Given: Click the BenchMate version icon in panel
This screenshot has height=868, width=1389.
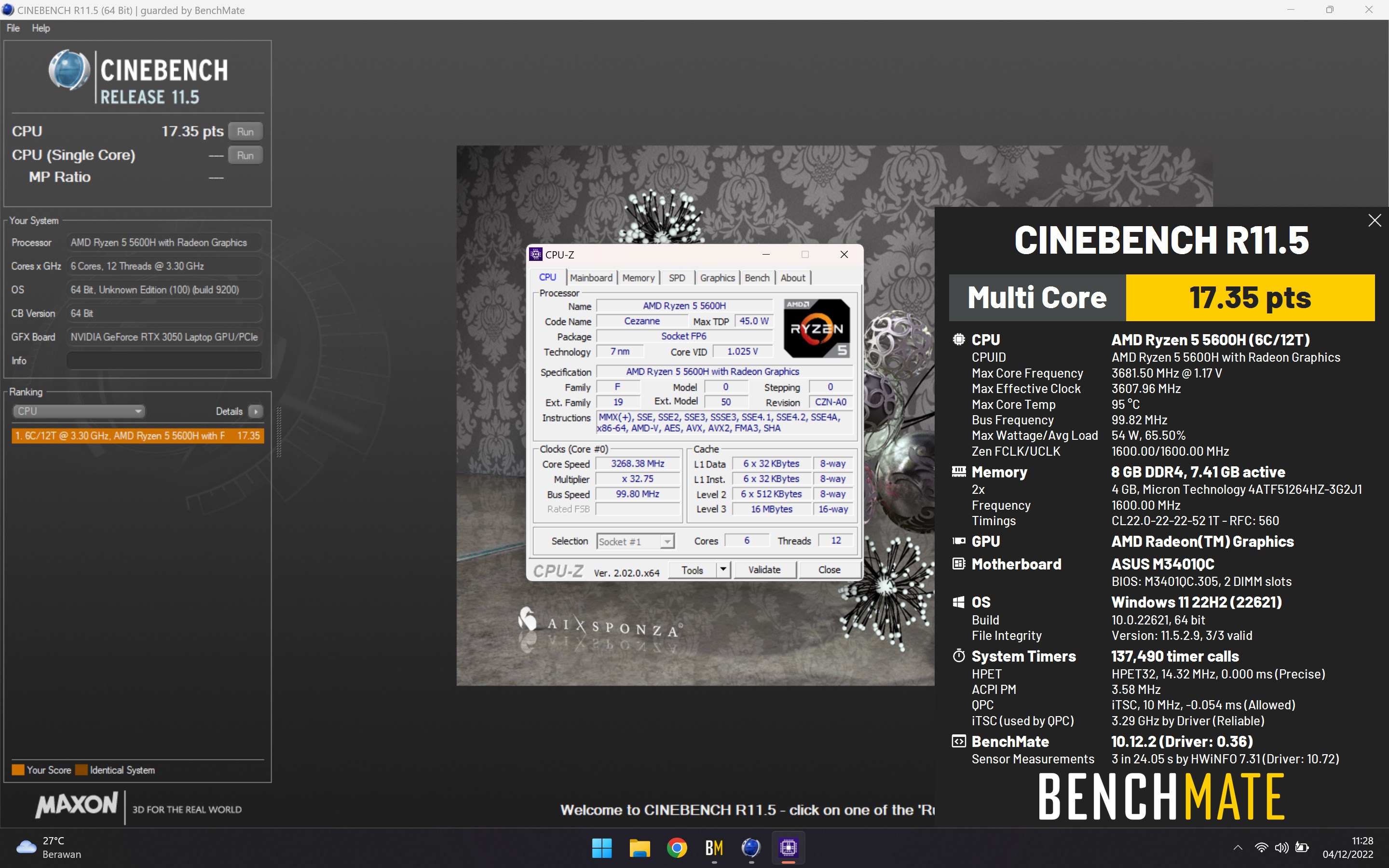Looking at the screenshot, I should point(958,741).
